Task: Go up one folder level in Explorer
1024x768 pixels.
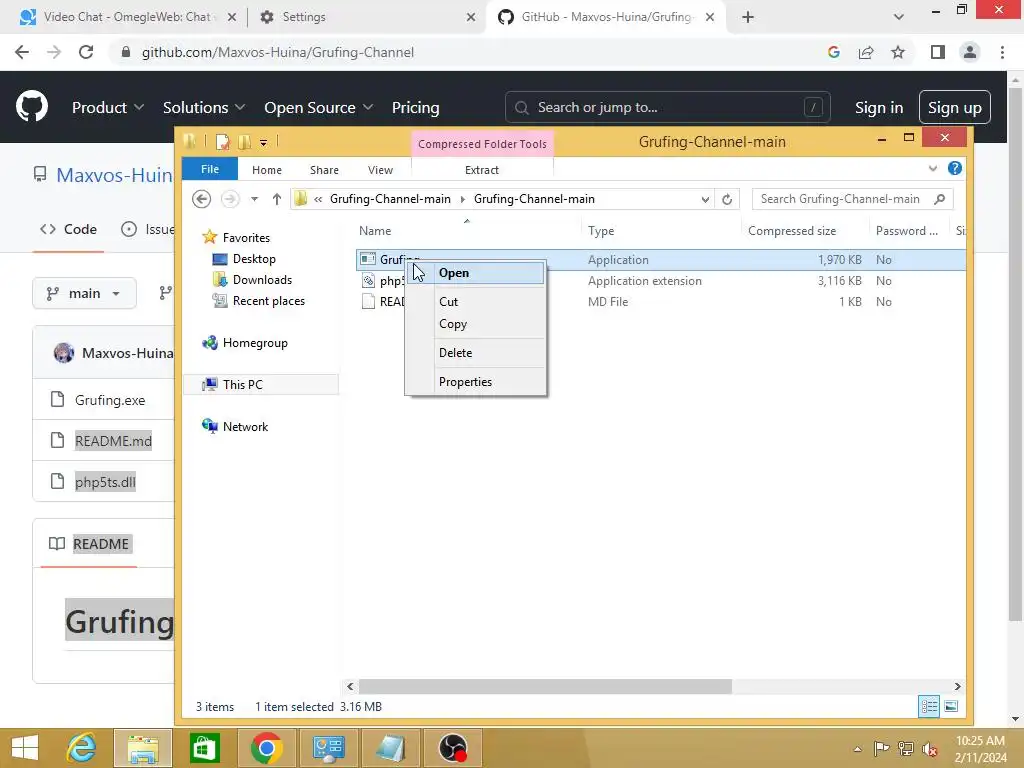Action: (276, 199)
